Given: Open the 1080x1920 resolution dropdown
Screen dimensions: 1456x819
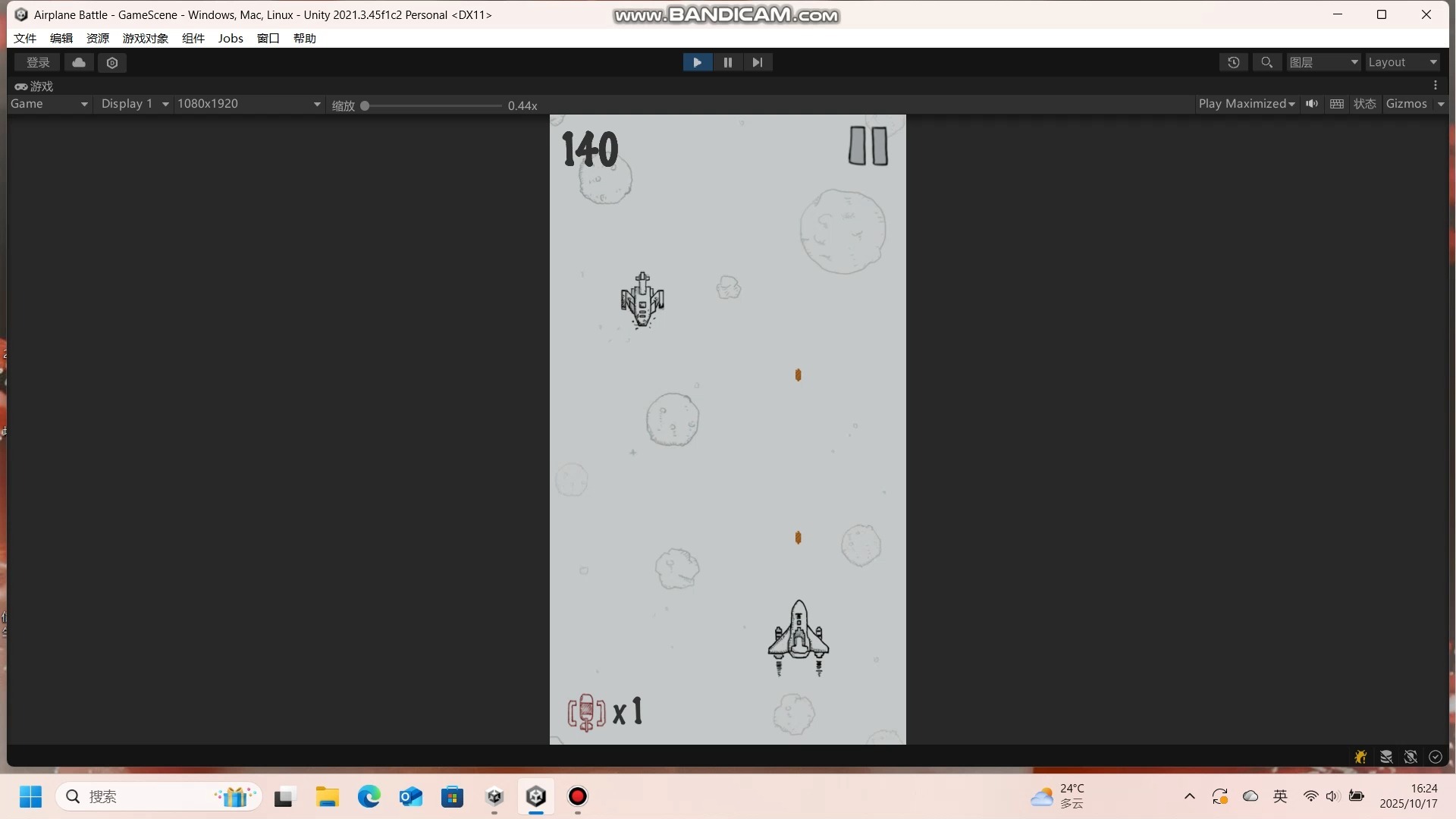Looking at the screenshot, I should tap(249, 104).
